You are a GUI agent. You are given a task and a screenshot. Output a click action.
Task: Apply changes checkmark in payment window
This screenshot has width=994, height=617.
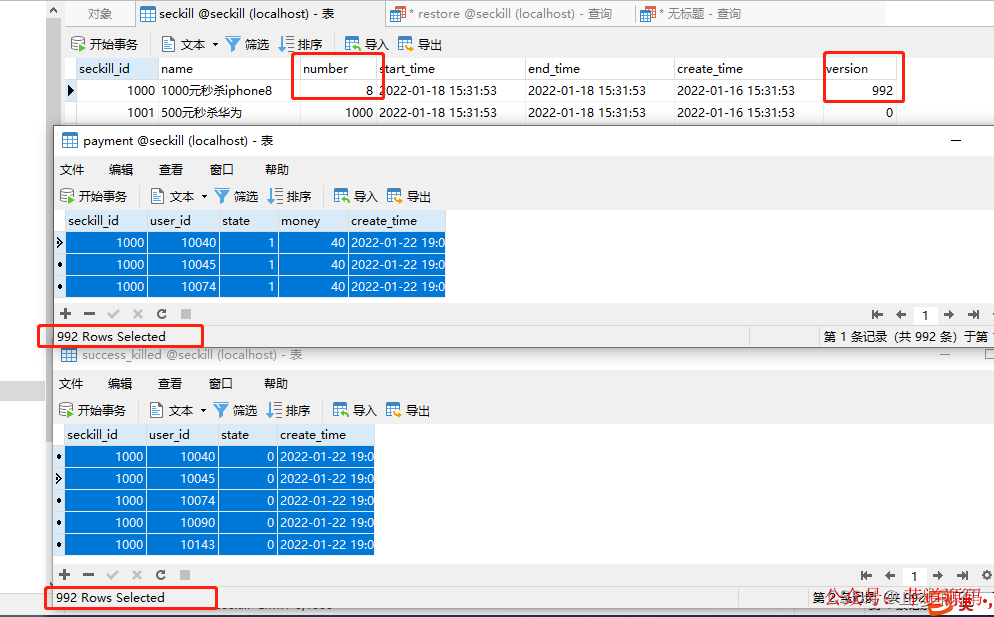pos(113,313)
